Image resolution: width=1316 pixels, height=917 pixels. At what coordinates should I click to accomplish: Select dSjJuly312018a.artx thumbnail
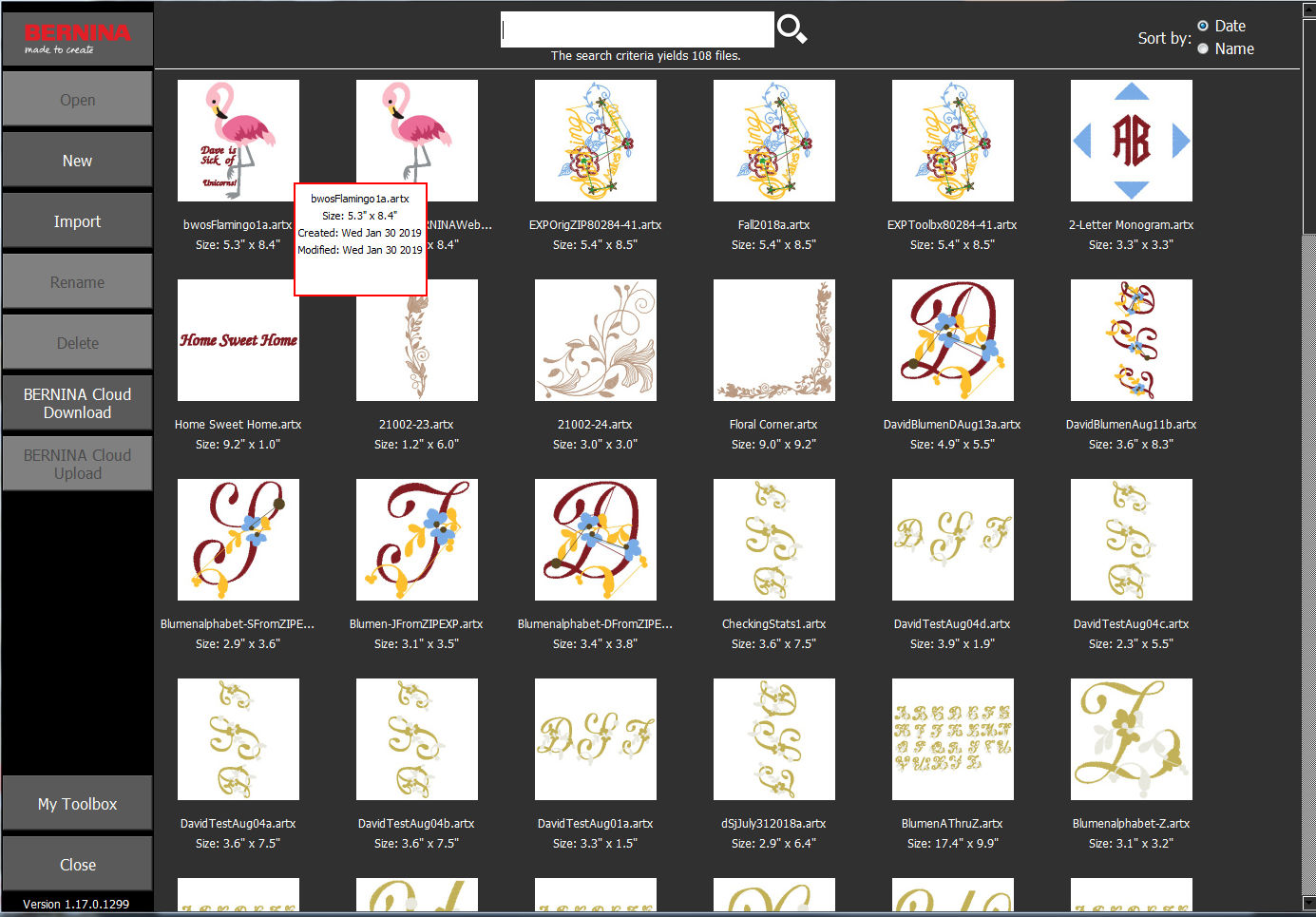click(774, 739)
